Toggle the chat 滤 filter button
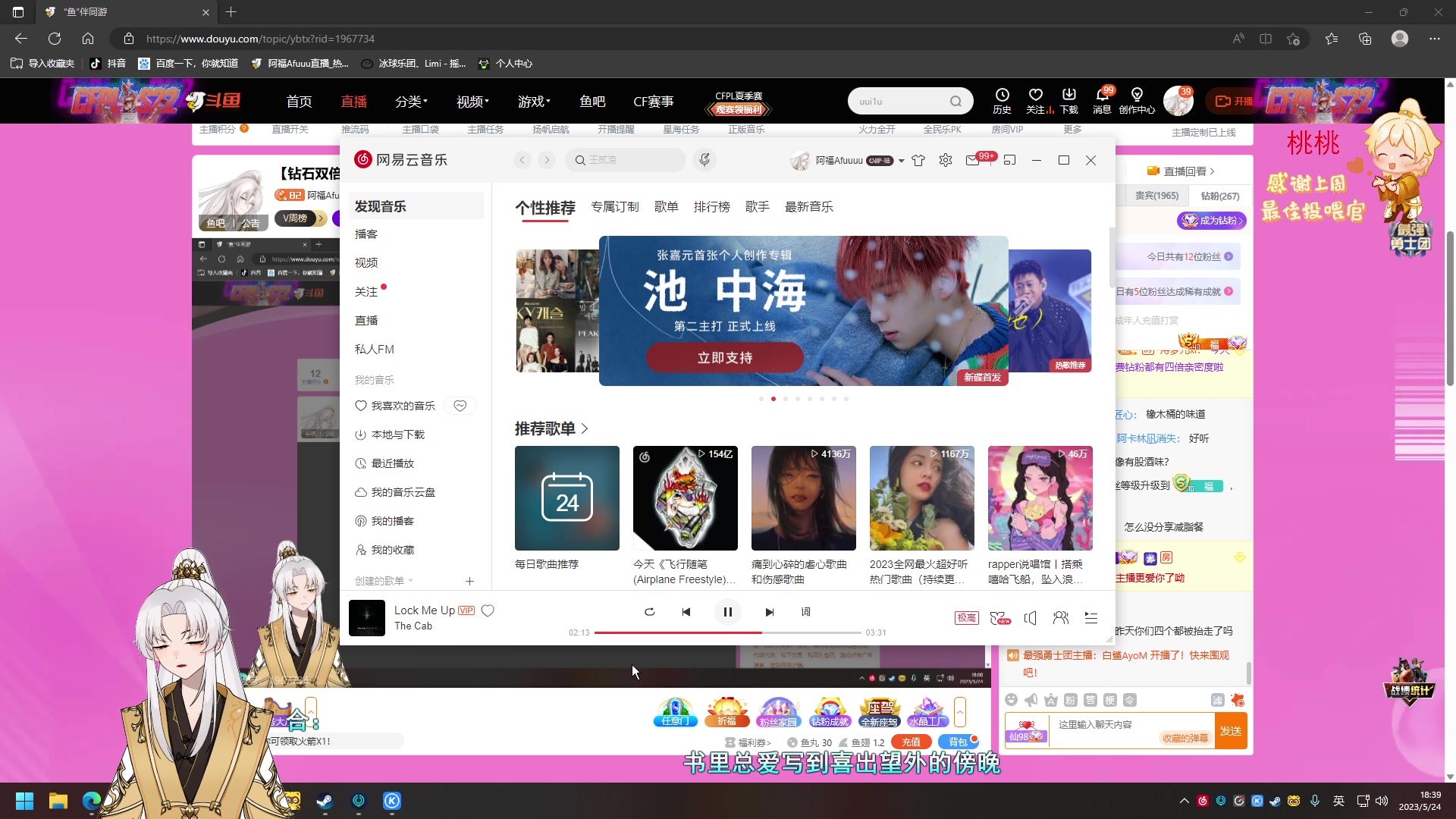 tap(1217, 700)
